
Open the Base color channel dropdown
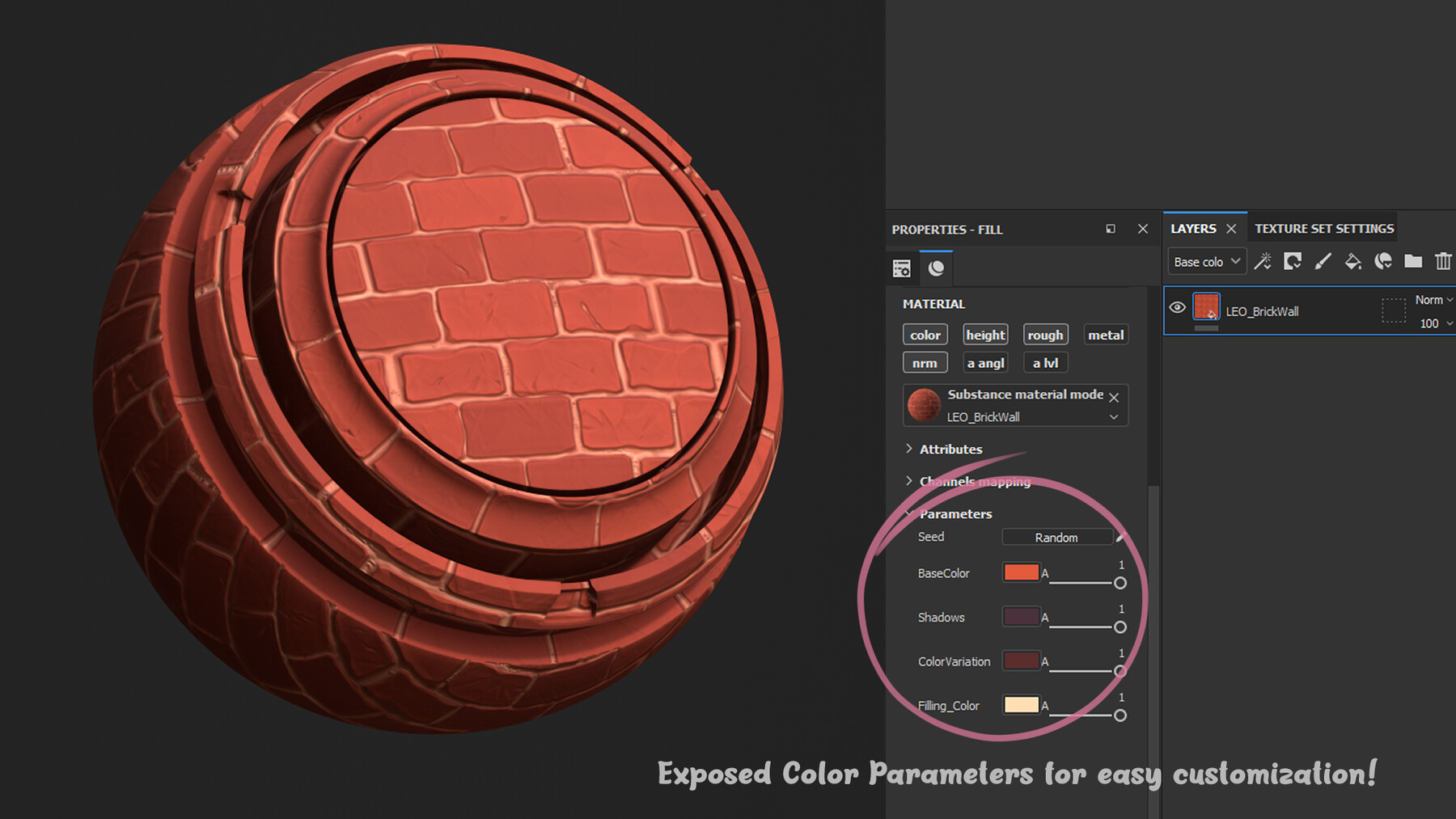1206,261
